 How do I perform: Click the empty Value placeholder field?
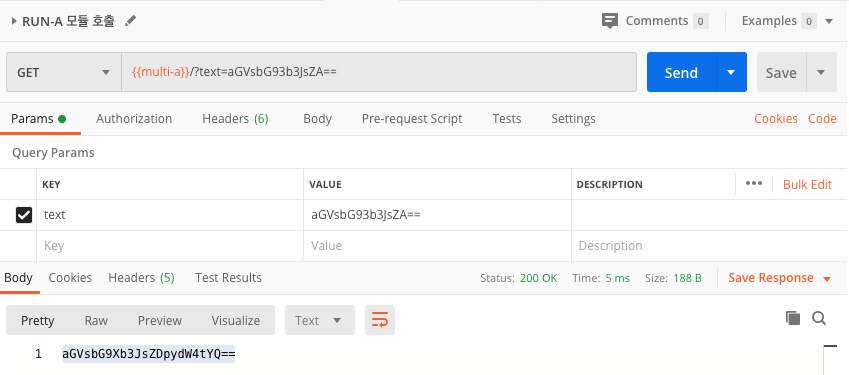click(437, 246)
